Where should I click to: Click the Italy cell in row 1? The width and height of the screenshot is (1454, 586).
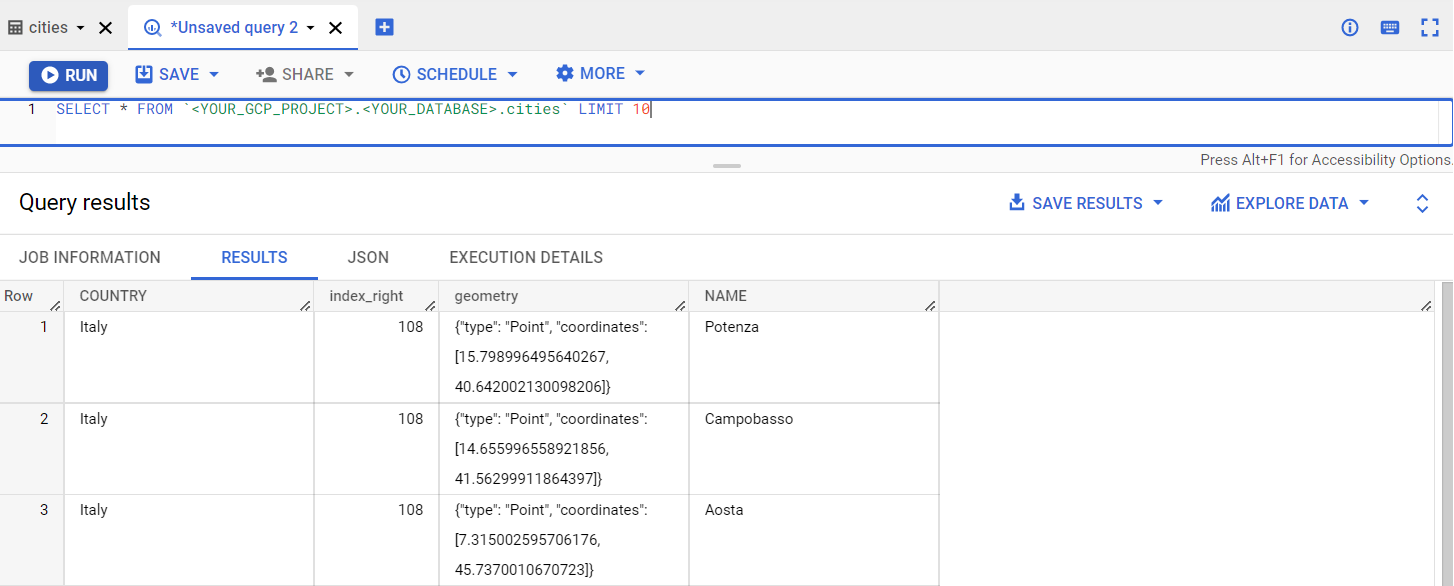coord(189,357)
